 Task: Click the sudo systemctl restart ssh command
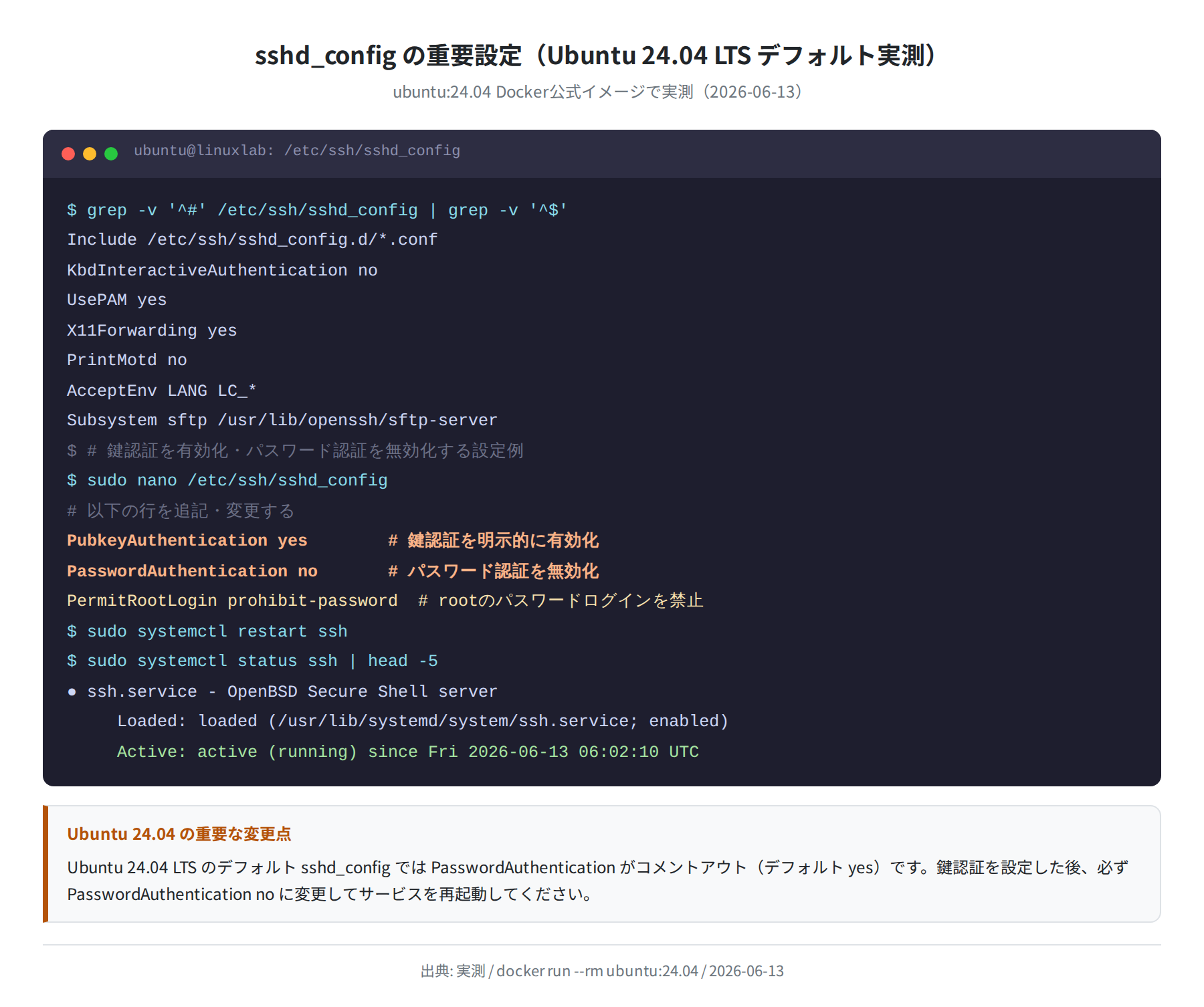tap(207, 631)
